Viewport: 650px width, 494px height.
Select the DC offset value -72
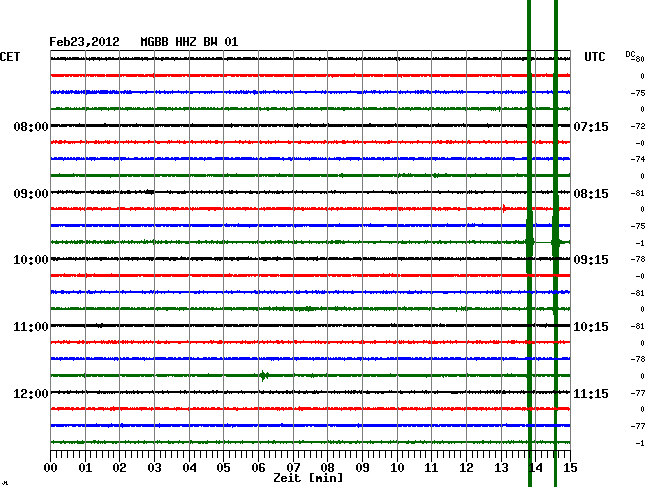click(638, 126)
